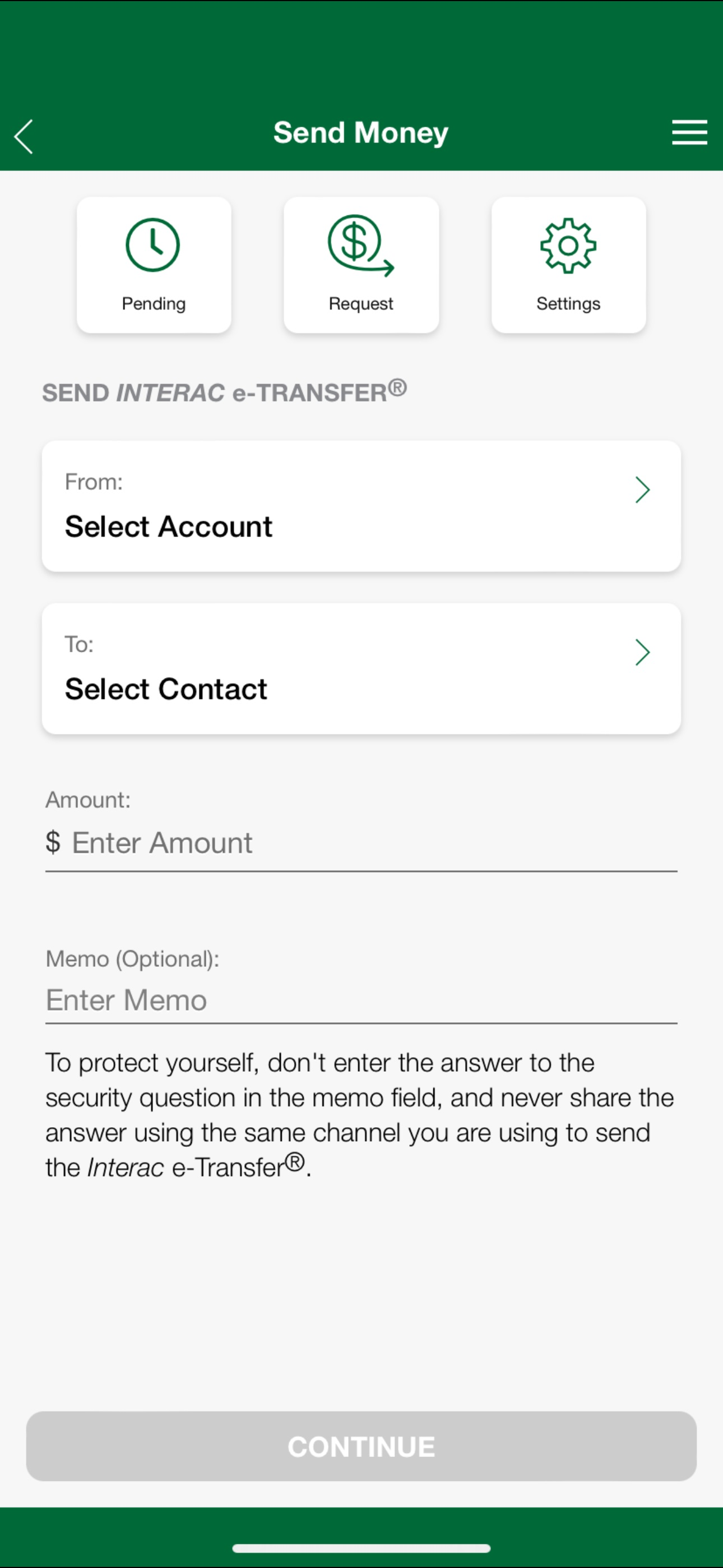Open the Settings gear icon

click(568, 245)
